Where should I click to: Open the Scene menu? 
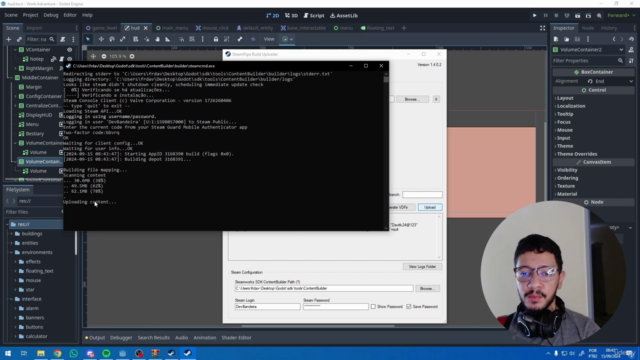[x=11, y=15]
